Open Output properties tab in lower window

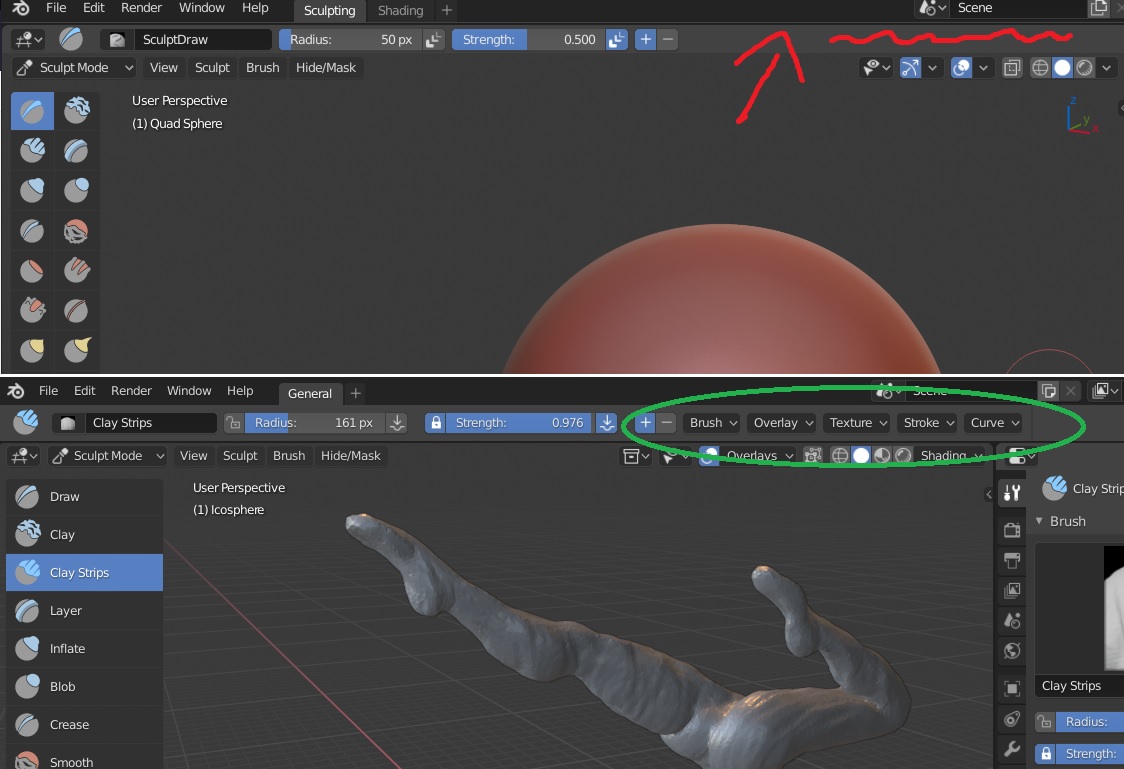click(1012, 560)
